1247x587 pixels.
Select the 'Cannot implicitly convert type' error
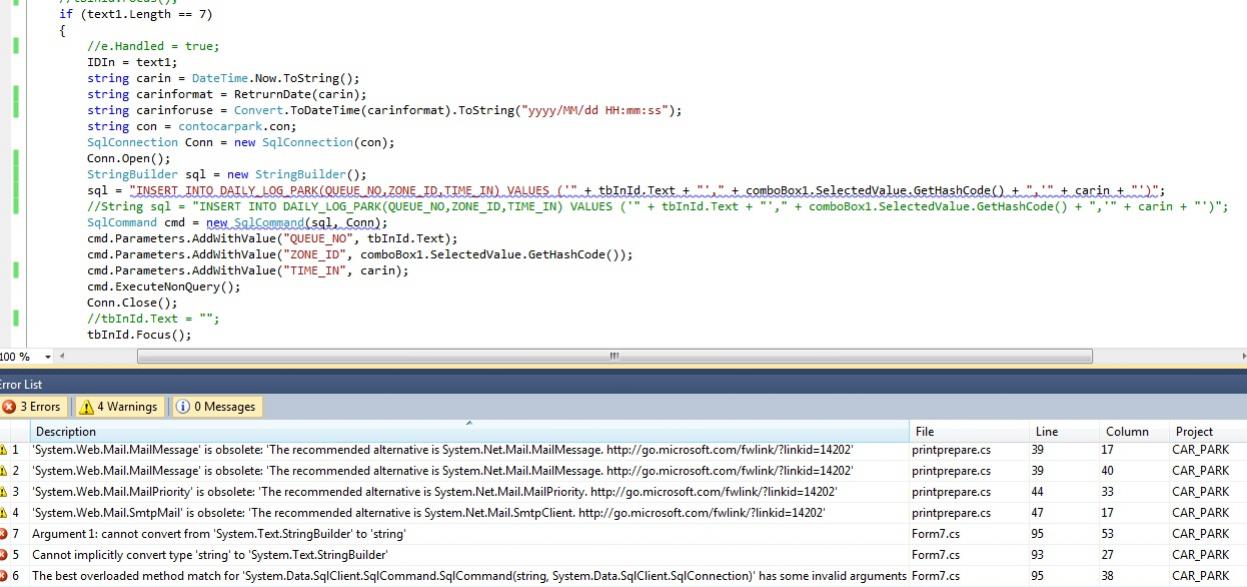click(210, 555)
